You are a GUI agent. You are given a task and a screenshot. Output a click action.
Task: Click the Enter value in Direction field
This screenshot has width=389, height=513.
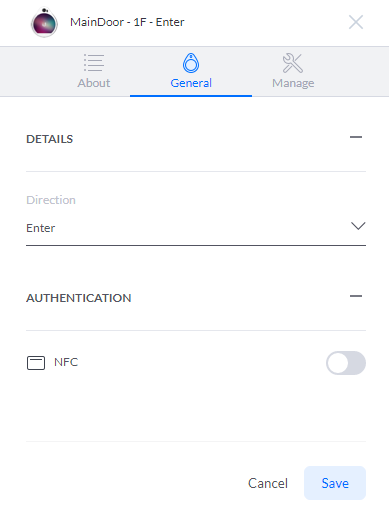41,228
